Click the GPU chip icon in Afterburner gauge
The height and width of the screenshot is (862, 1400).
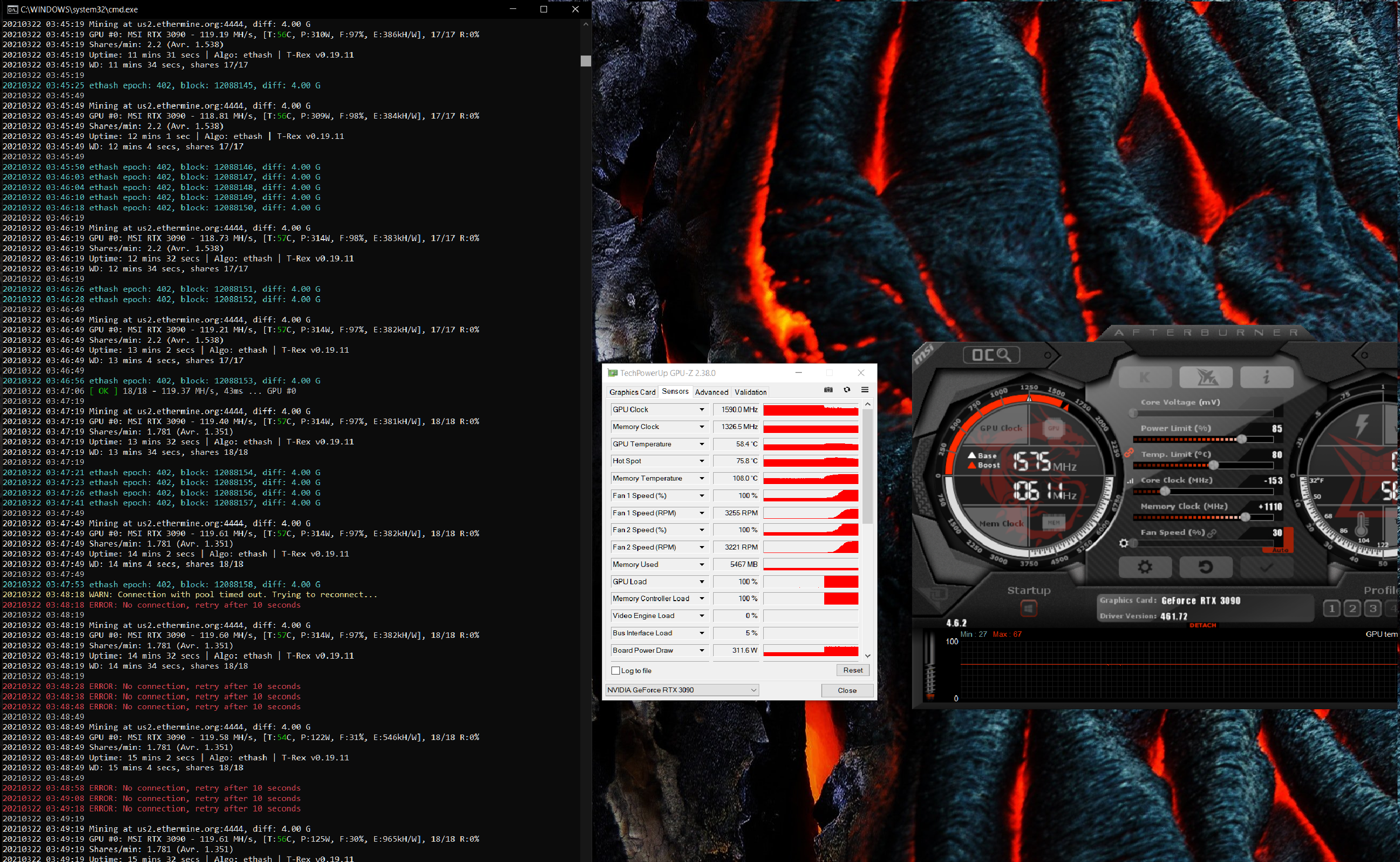(1053, 428)
